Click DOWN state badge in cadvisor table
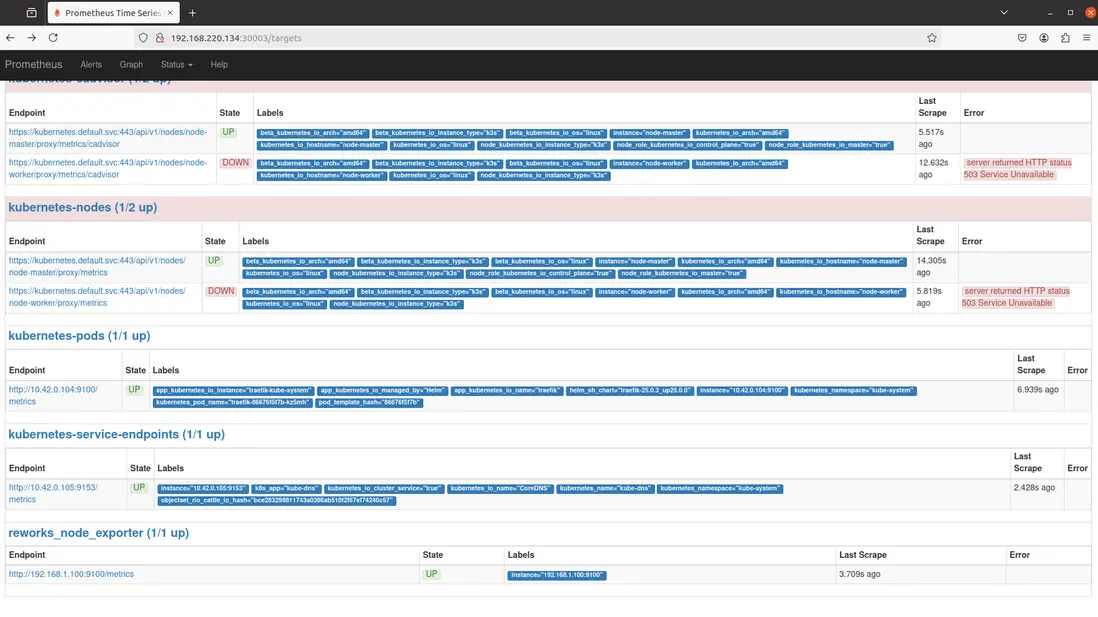The height and width of the screenshot is (617, 1098). [235, 162]
